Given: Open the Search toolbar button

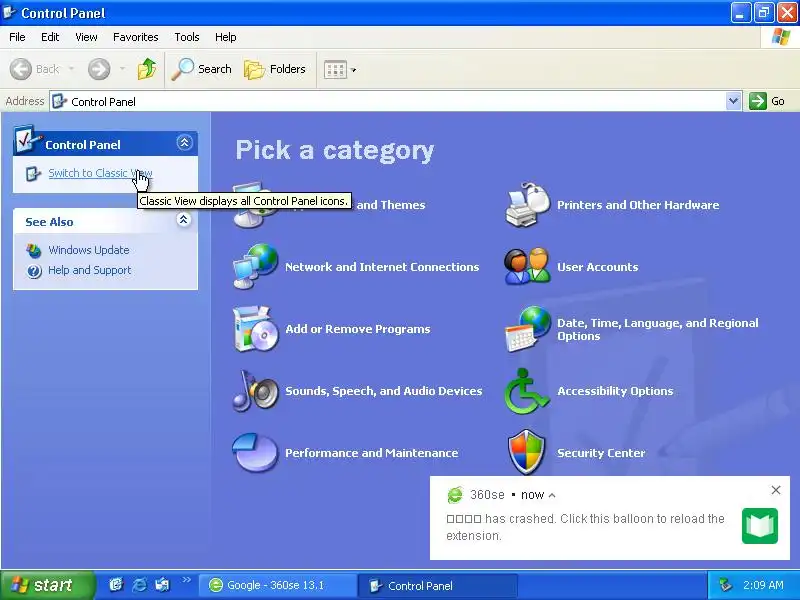Looking at the screenshot, I should [x=201, y=69].
